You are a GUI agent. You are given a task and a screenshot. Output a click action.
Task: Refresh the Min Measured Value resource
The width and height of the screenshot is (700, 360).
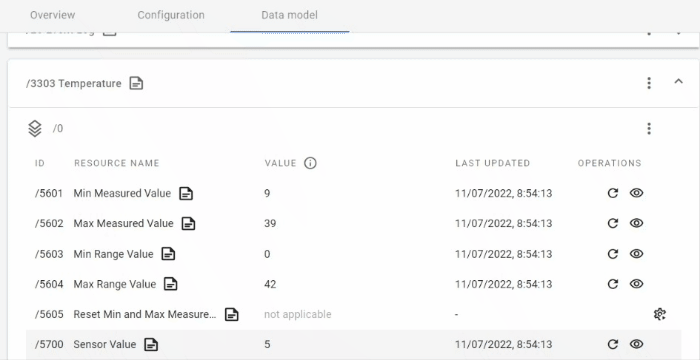612,193
